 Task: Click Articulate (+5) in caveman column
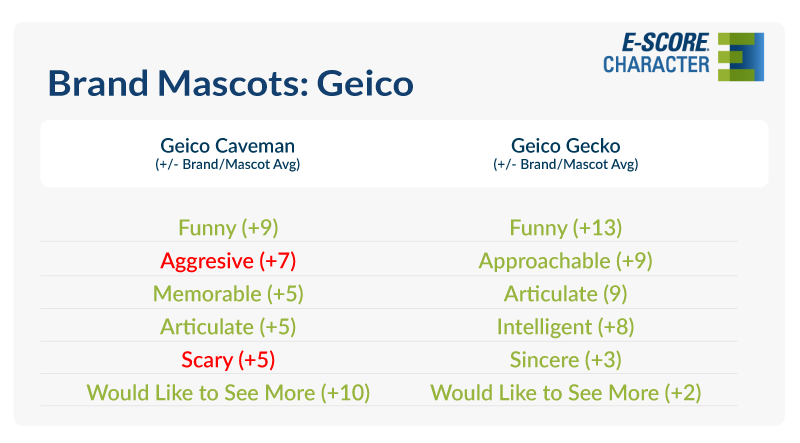pos(228,326)
